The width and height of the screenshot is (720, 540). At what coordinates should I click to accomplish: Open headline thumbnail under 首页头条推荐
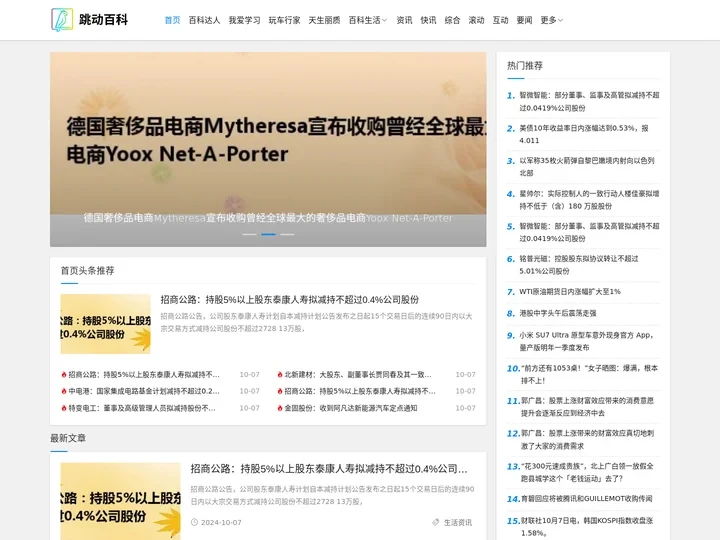coord(105,324)
